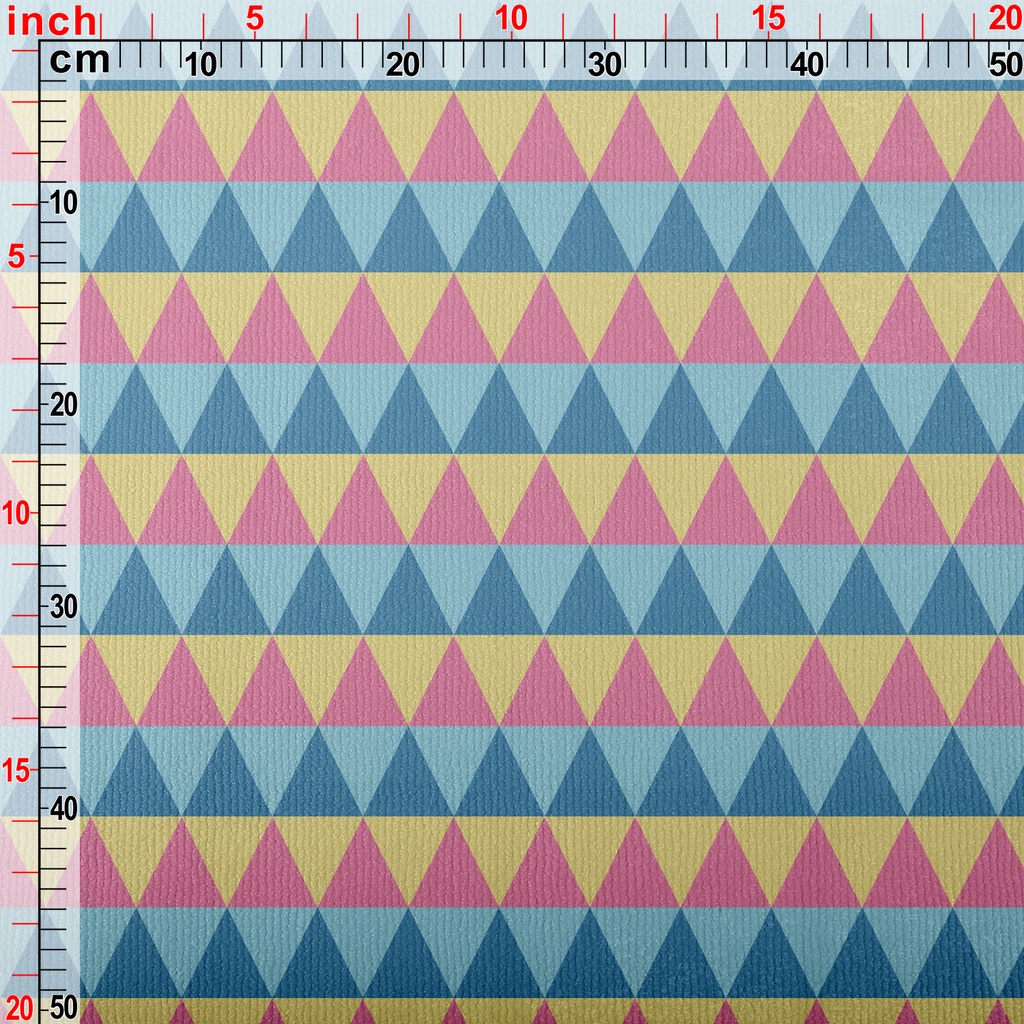
Task: Click the black 'cm' ruler label
Action: pos(79,61)
